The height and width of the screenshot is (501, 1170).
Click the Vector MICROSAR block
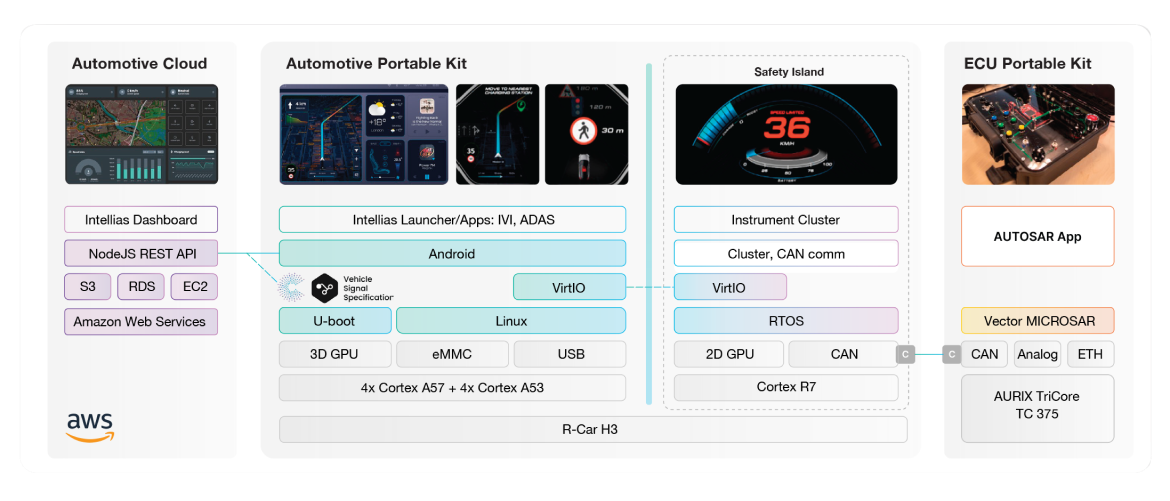[1037, 321]
